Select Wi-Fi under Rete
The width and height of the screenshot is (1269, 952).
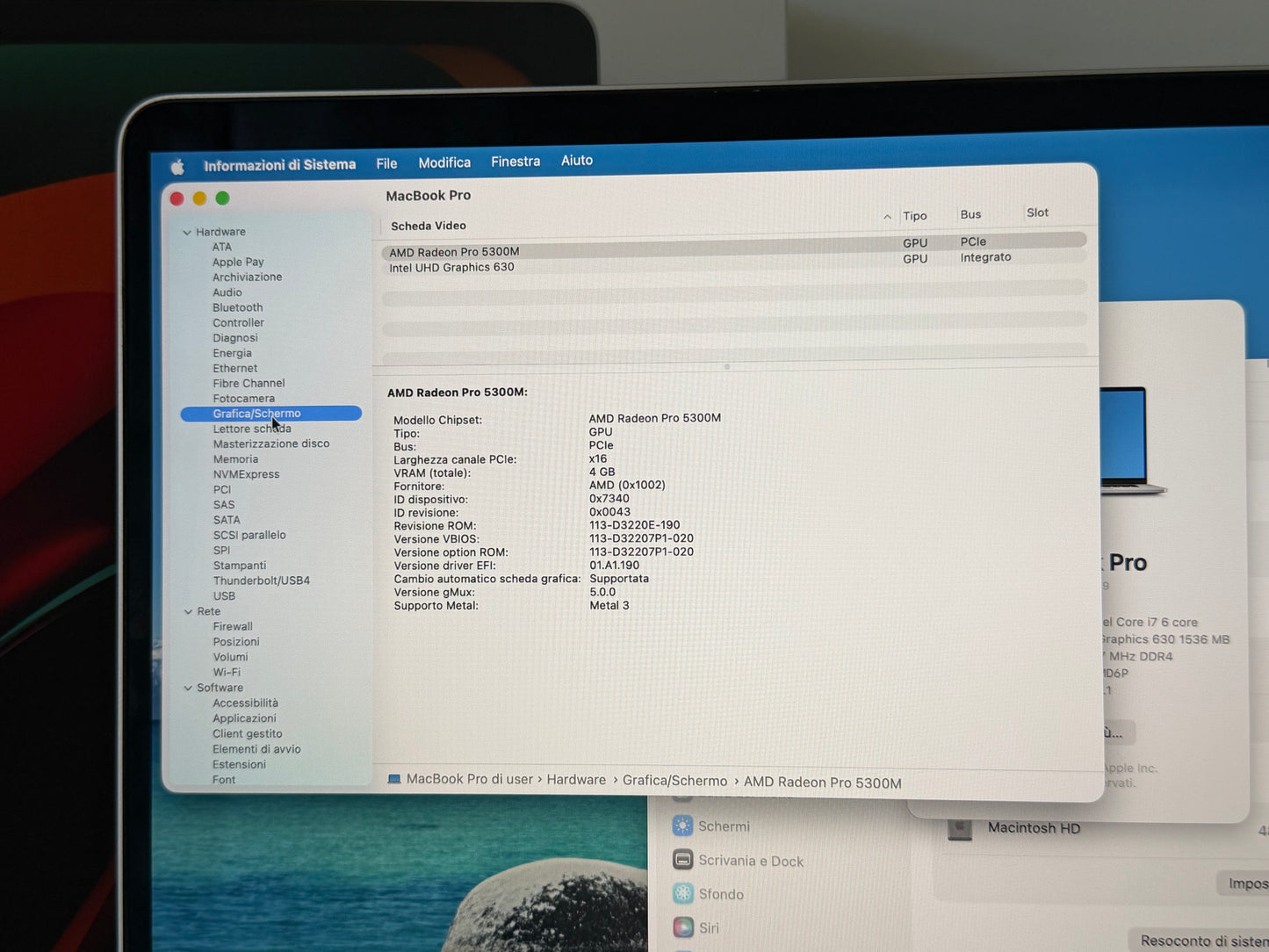point(227,673)
